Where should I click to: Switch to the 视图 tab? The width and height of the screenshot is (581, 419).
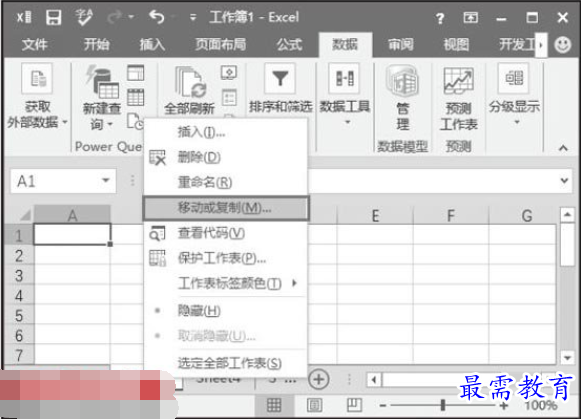(x=456, y=45)
